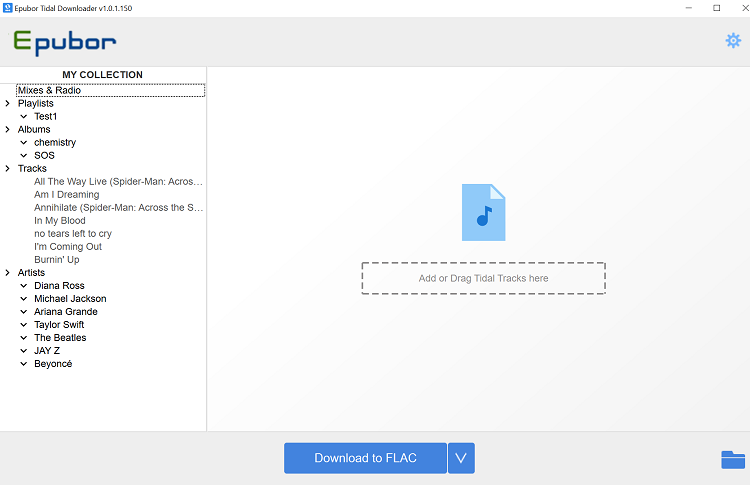Screen dimensions: 750x485
Task: Select the Tracks label
Action: pyautogui.click(x=32, y=168)
